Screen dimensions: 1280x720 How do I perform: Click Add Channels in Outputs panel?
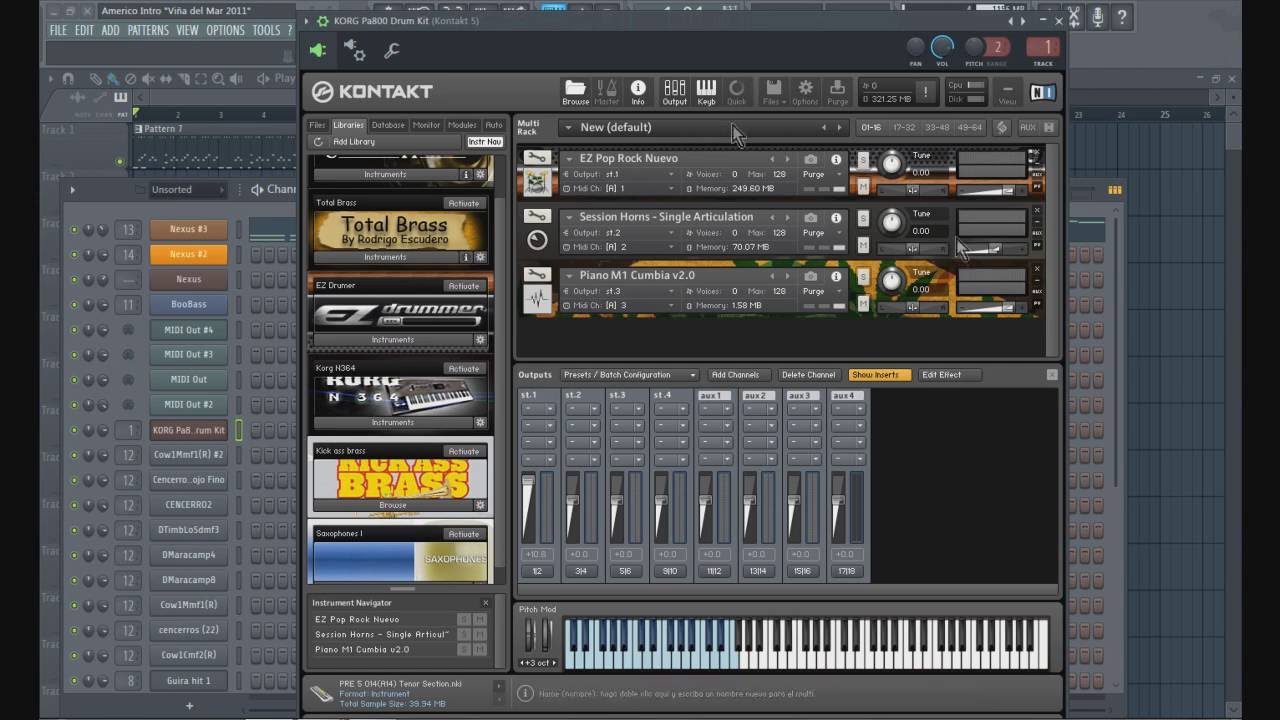pyautogui.click(x=735, y=375)
